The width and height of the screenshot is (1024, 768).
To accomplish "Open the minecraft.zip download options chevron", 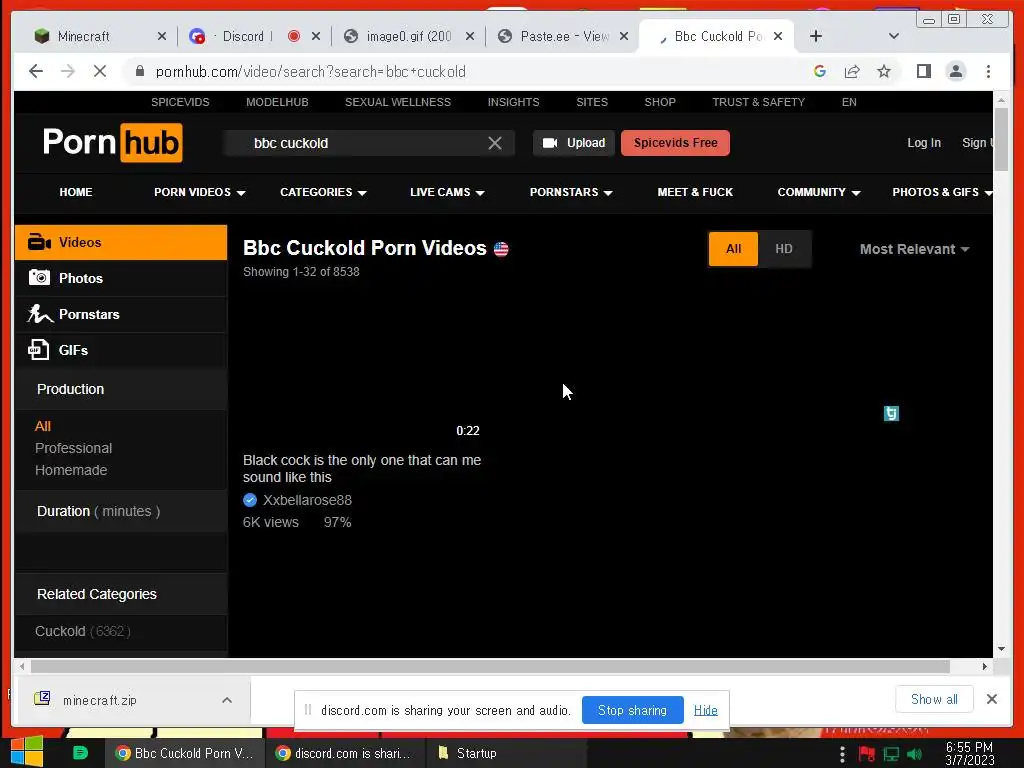I will pyautogui.click(x=227, y=700).
